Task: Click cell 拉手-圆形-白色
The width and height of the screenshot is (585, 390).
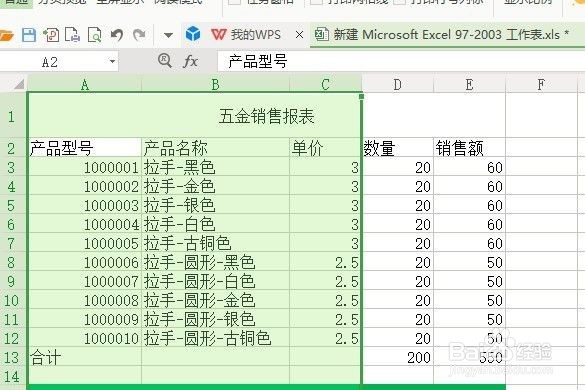Action: point(215,281)
